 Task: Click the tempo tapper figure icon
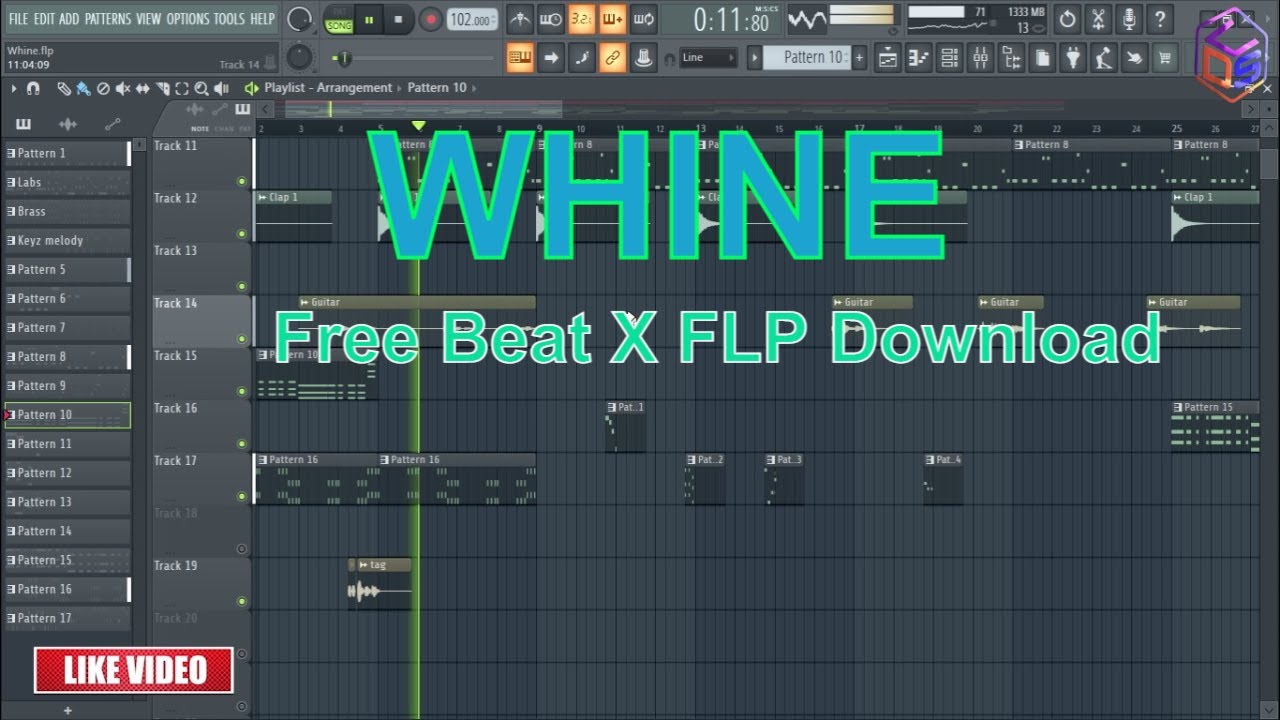click(1103, 58)
